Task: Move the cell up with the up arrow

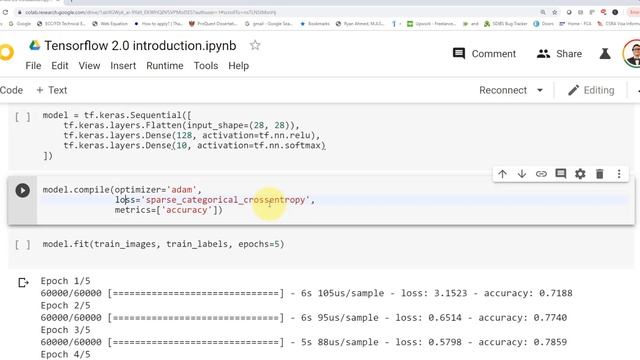Action: tap(502, 174)
